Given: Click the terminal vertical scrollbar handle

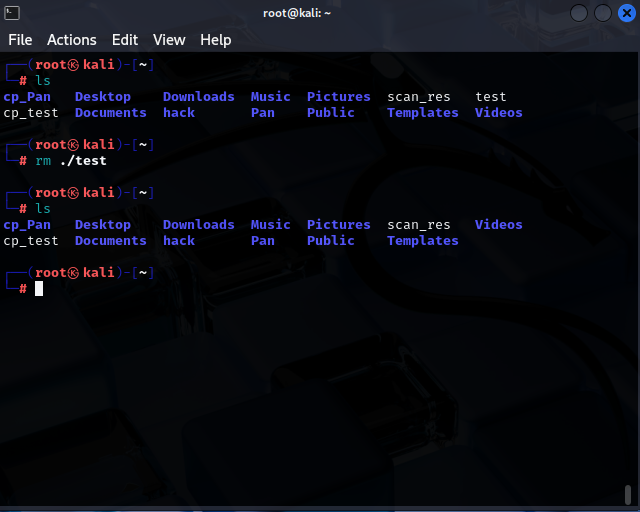Looking at the screenshot, I should click(x=628, y=494).
